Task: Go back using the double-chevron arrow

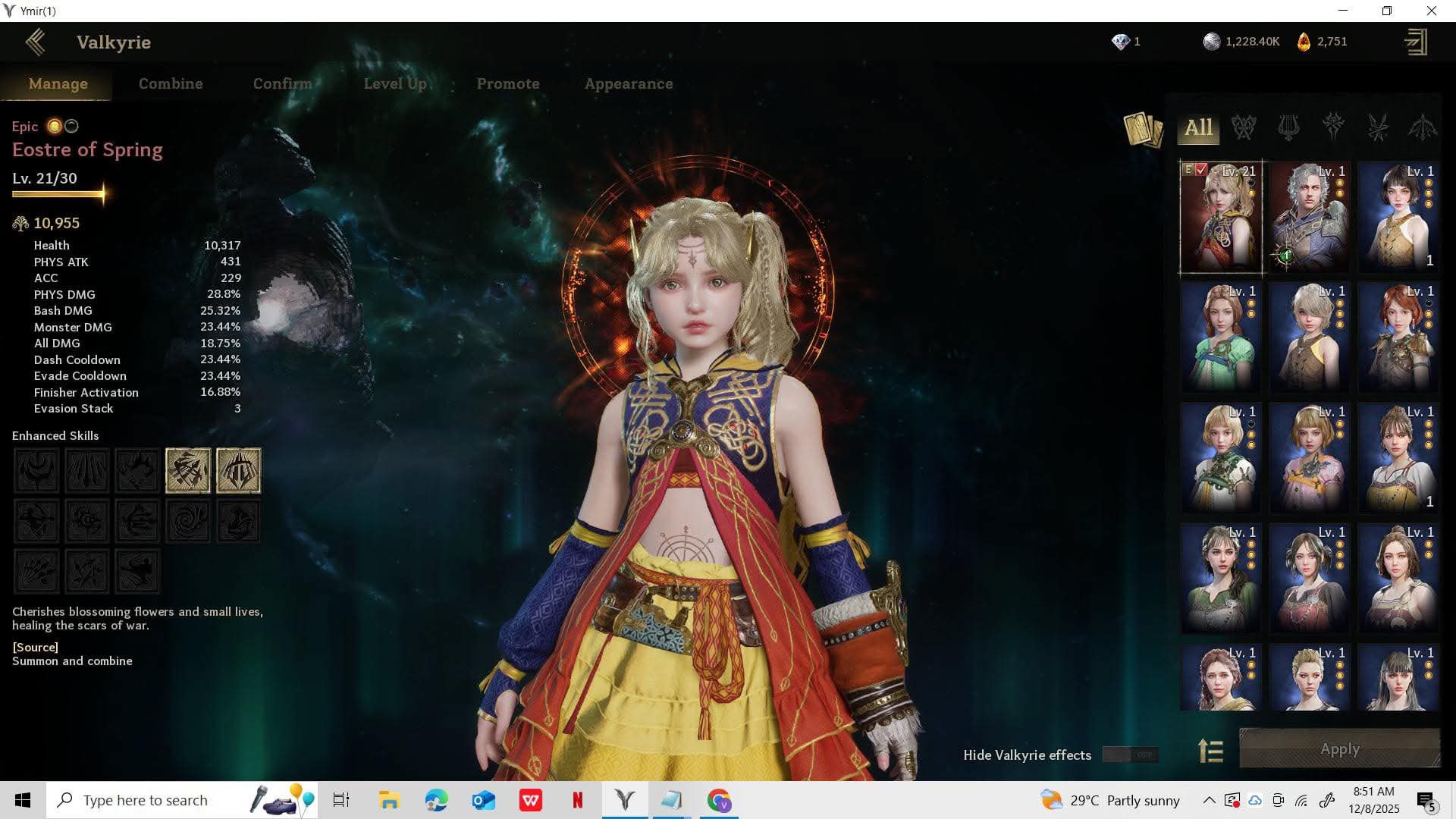Action: pyautogui.click(x=35, y=42)
